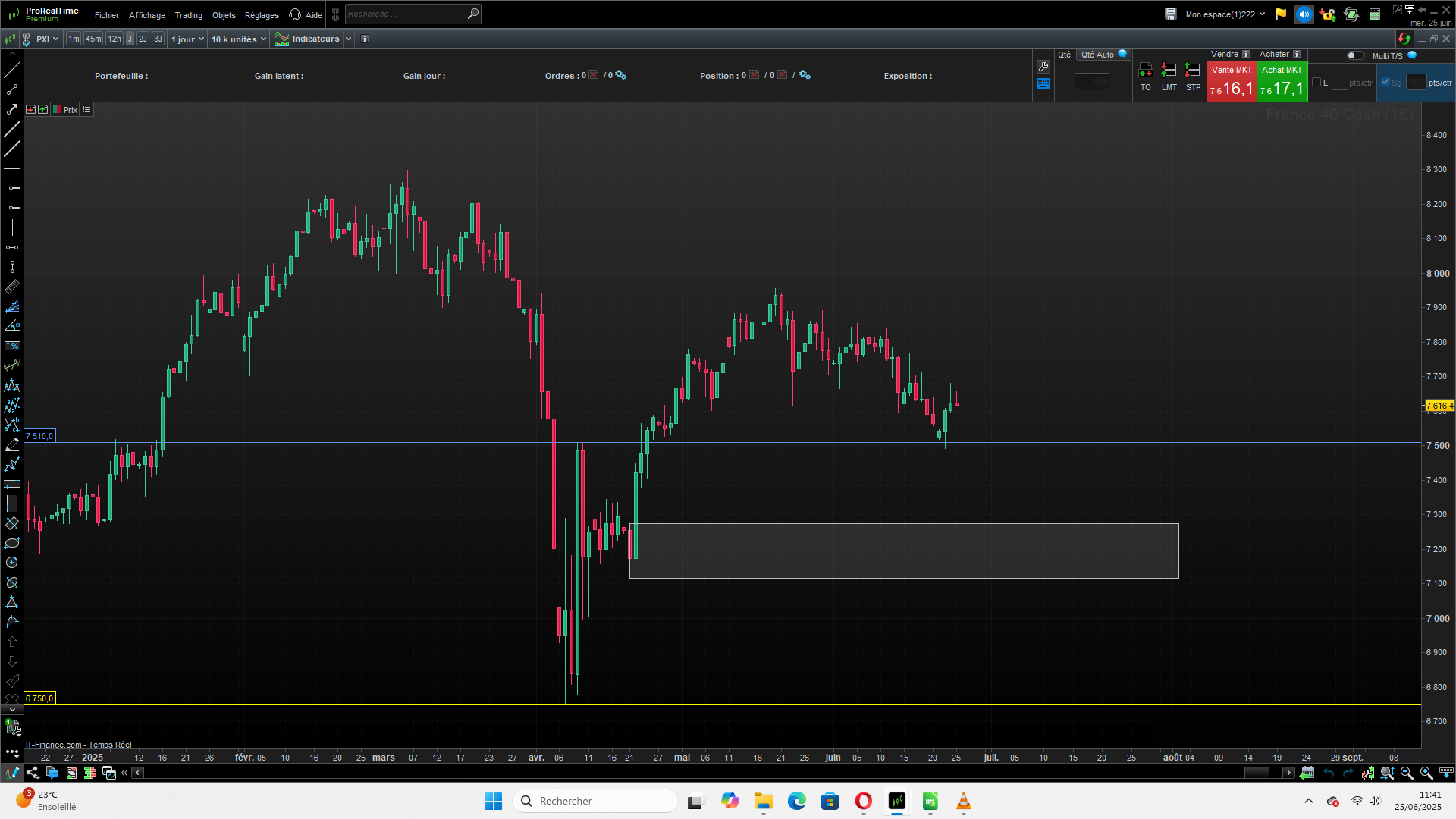The image size is (1456, 819).
Task: Expand the PXI instrument dropdown
Action: [x=47, y=39]
